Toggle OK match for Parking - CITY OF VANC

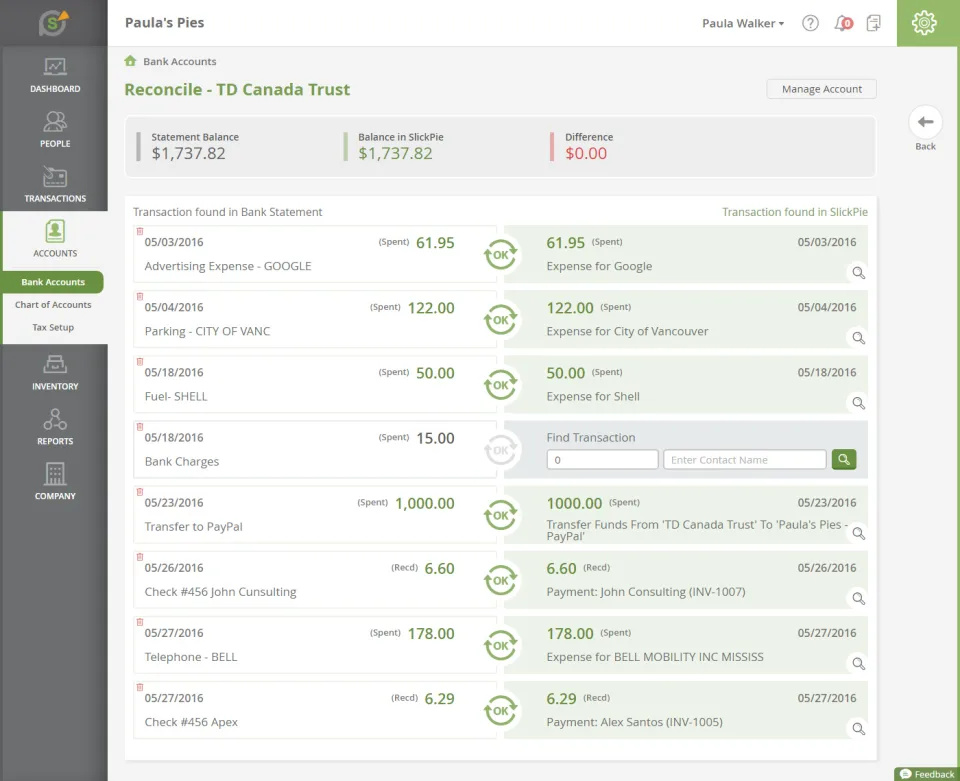click(500, 320)
